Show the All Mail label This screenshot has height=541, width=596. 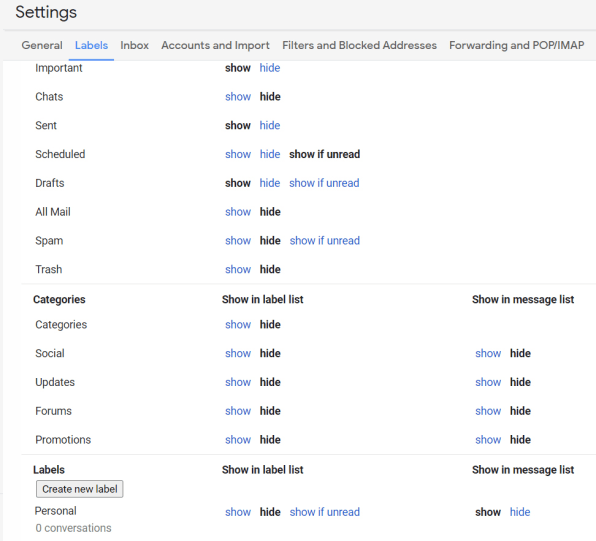(238, 212)
